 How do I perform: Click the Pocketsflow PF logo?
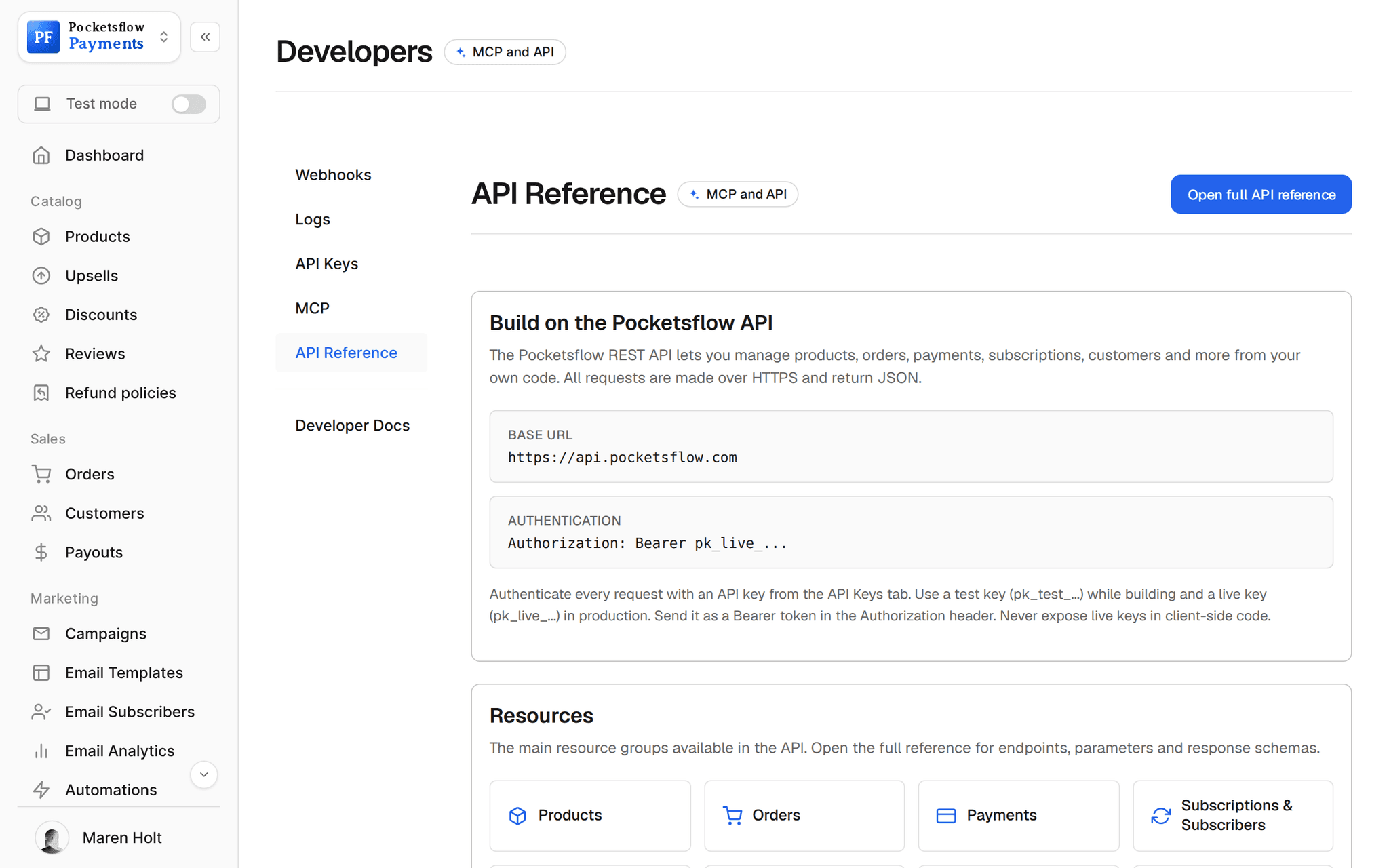(x=43, y=37)
